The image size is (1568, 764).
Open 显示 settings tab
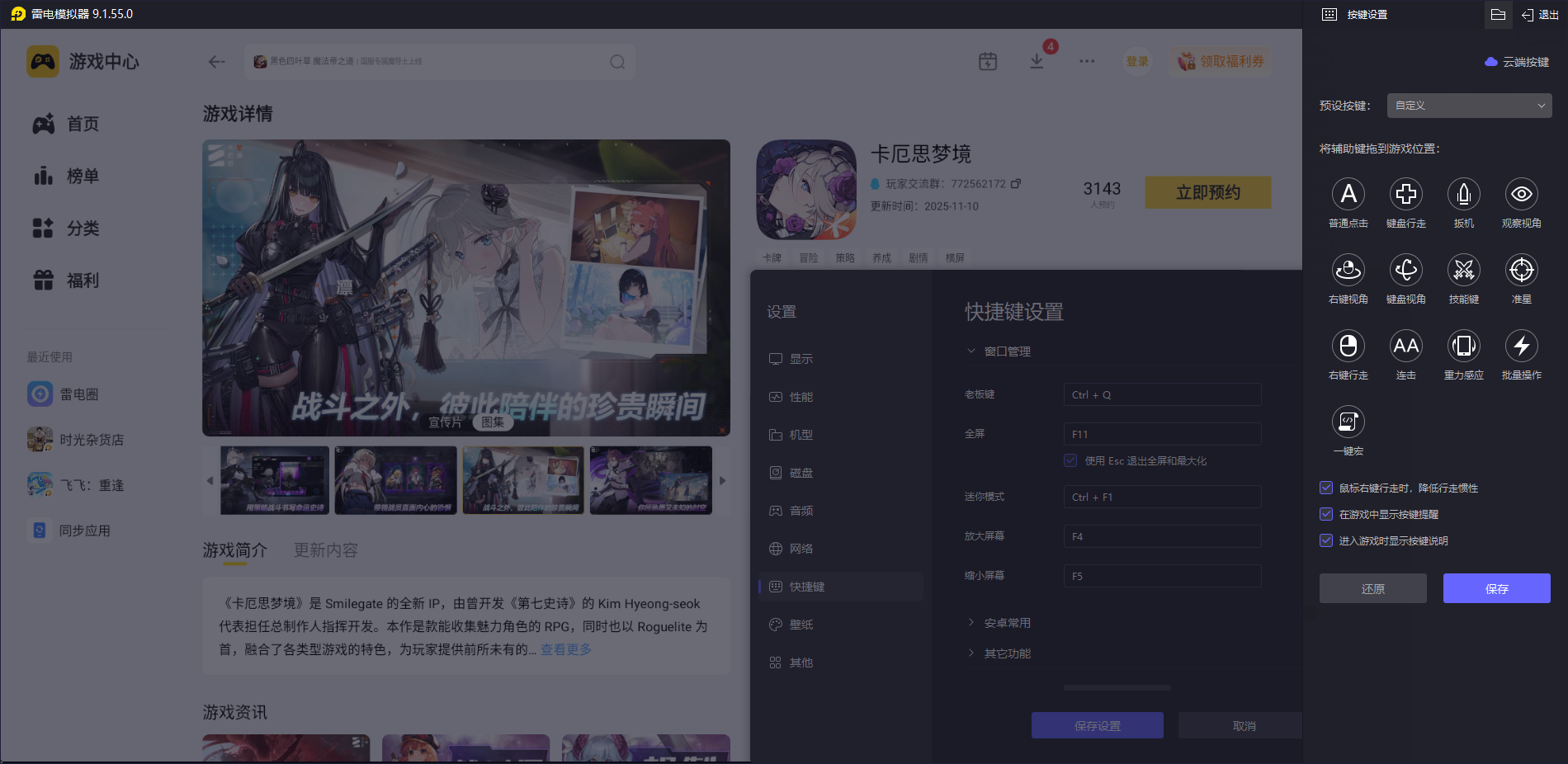tap(840, 359)
